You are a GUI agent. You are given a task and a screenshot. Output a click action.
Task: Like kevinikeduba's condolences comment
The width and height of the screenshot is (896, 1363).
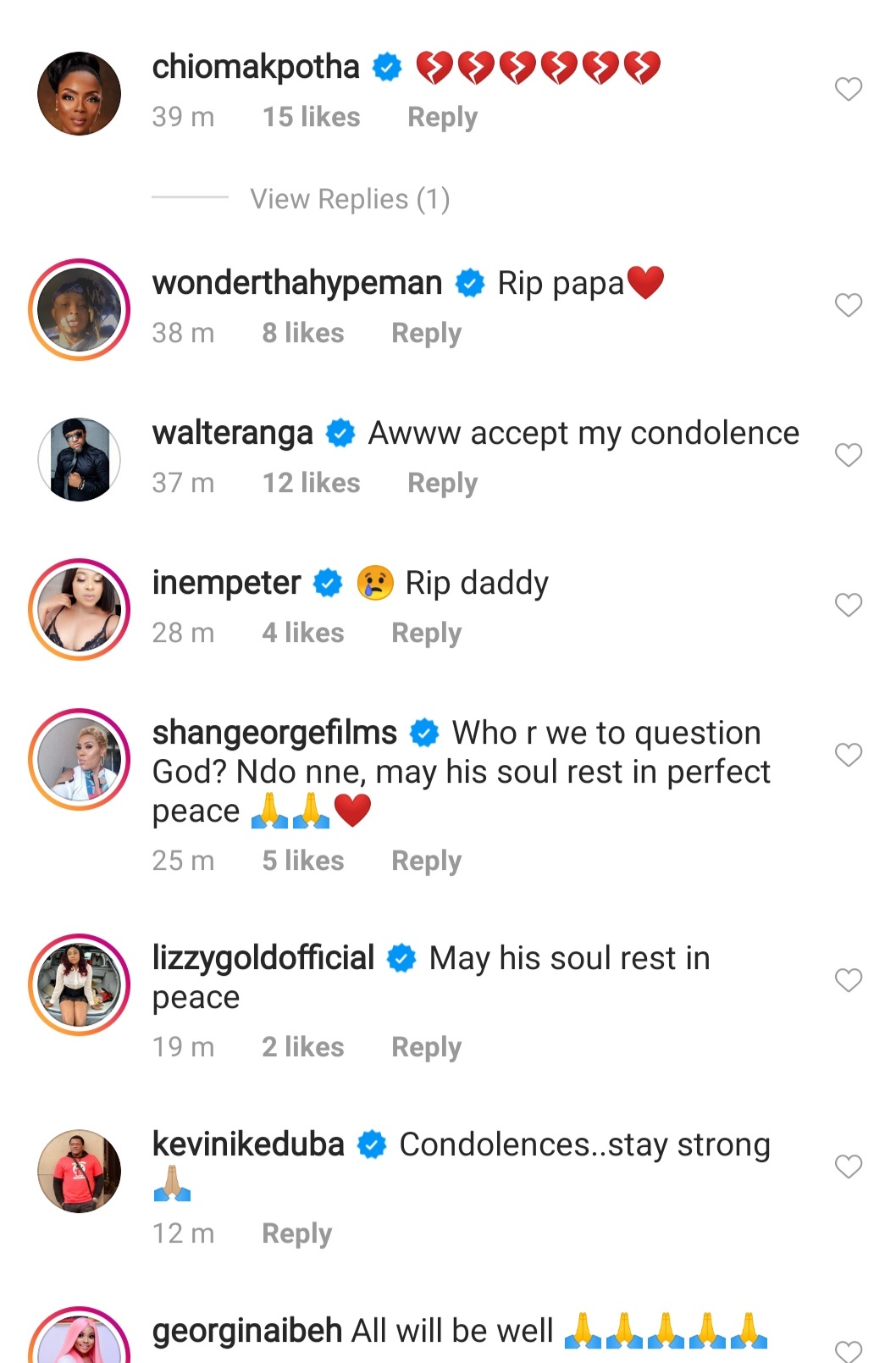click(x=848, y=1166)
